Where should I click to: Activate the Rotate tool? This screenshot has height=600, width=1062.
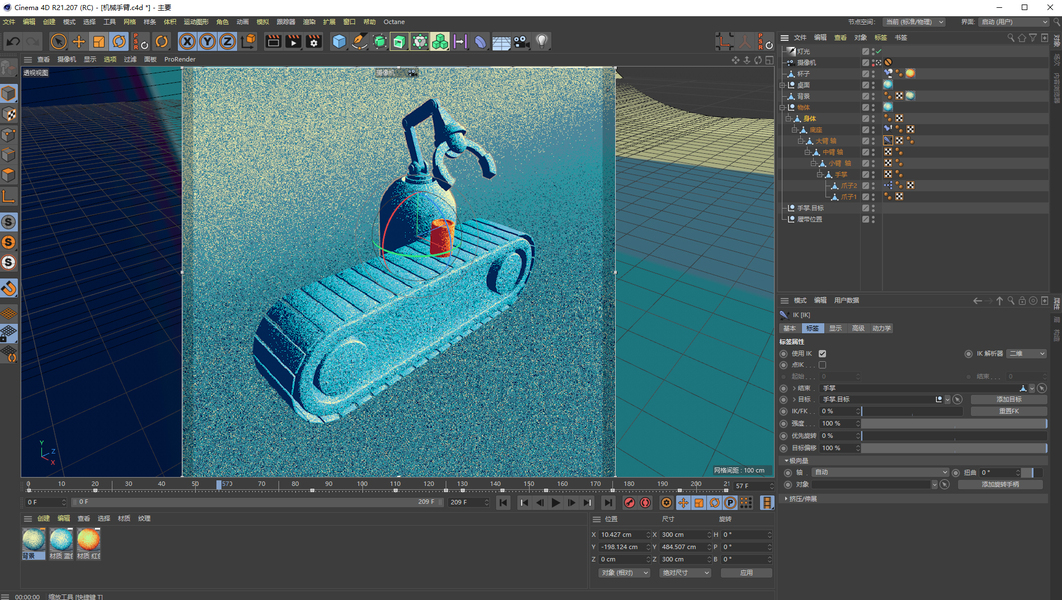click(x=119, y=41)
